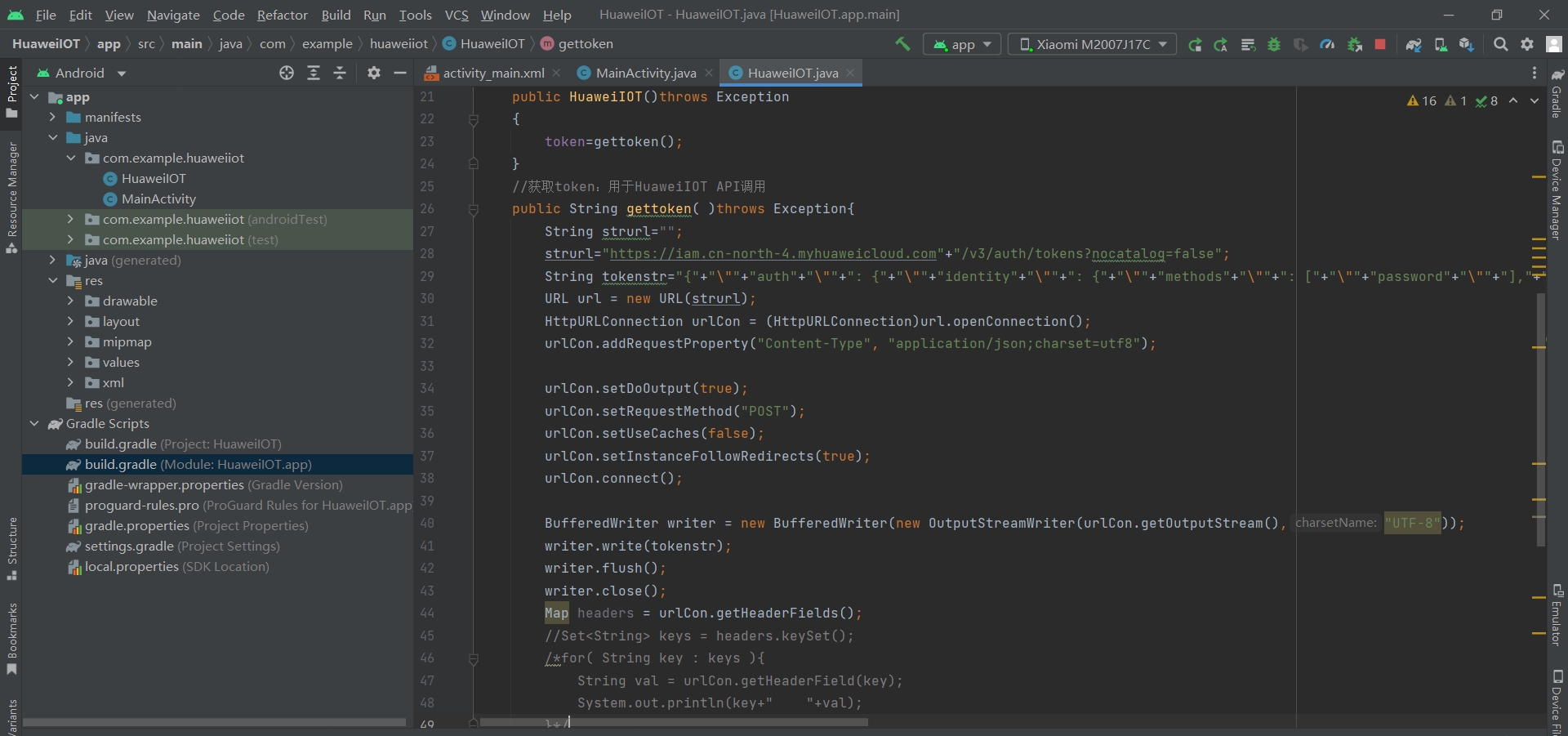This screenshot has height=736, width=1568.
Task: Collapse the java folder
Action: (x=52, y=138)
